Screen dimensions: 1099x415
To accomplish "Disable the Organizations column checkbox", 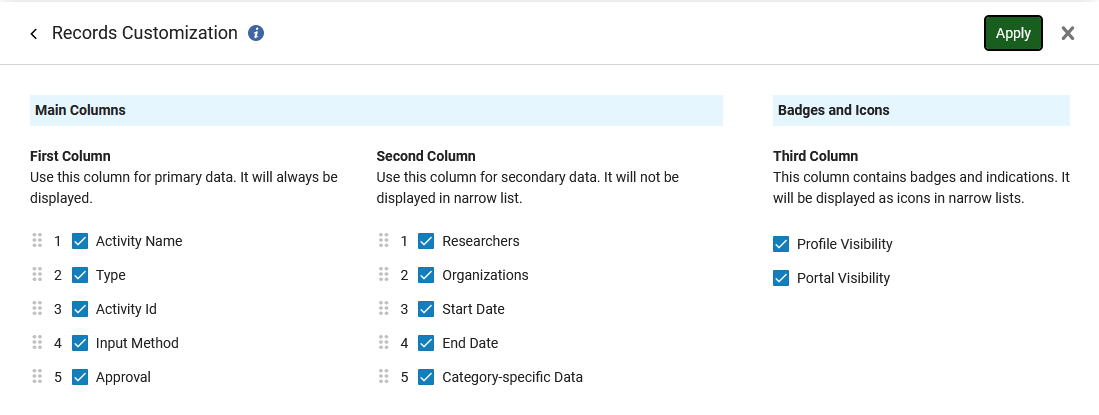I will 426,275.
